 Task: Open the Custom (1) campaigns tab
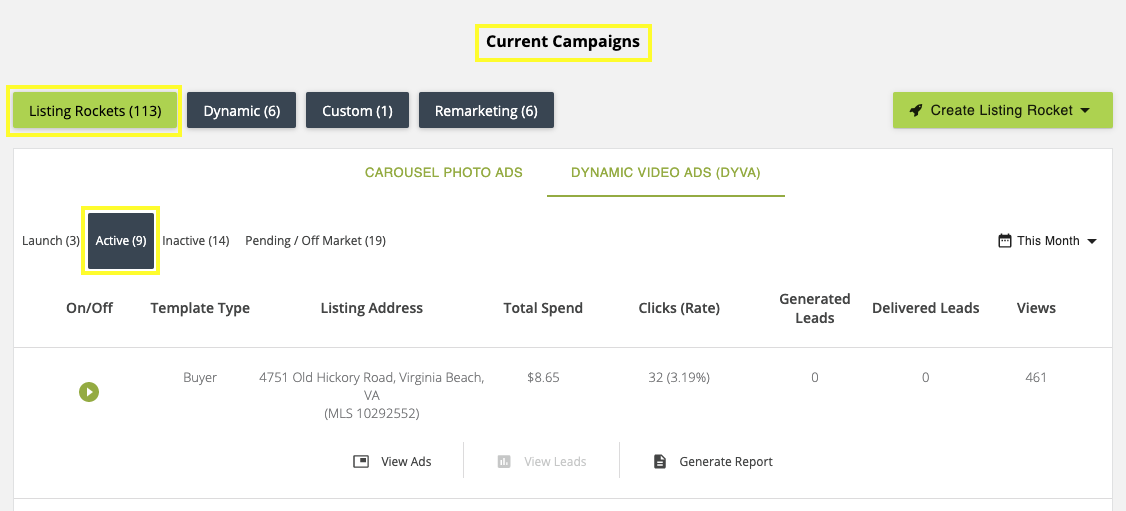tap(357, 111)
